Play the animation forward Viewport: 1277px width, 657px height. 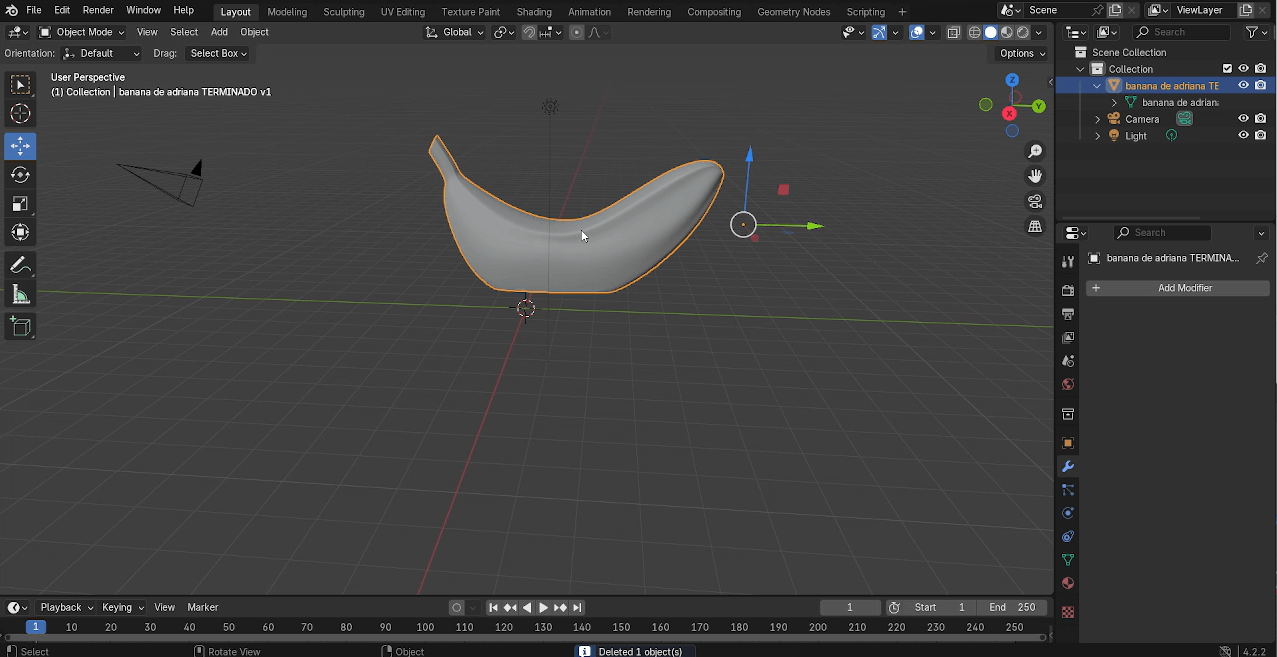(x=543, y=607)
